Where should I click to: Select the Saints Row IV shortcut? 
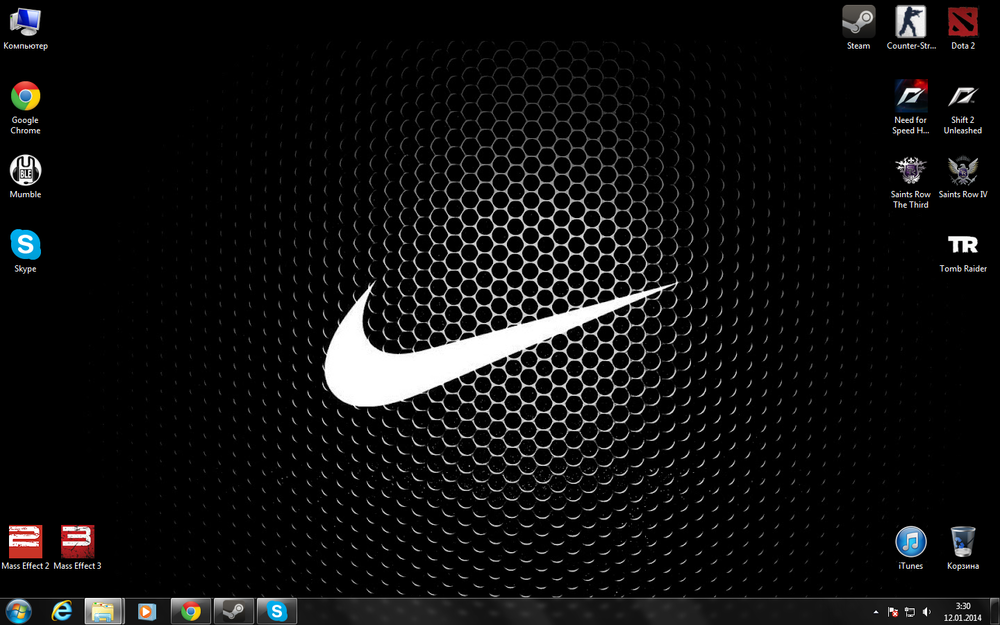[x=962, y=172]
